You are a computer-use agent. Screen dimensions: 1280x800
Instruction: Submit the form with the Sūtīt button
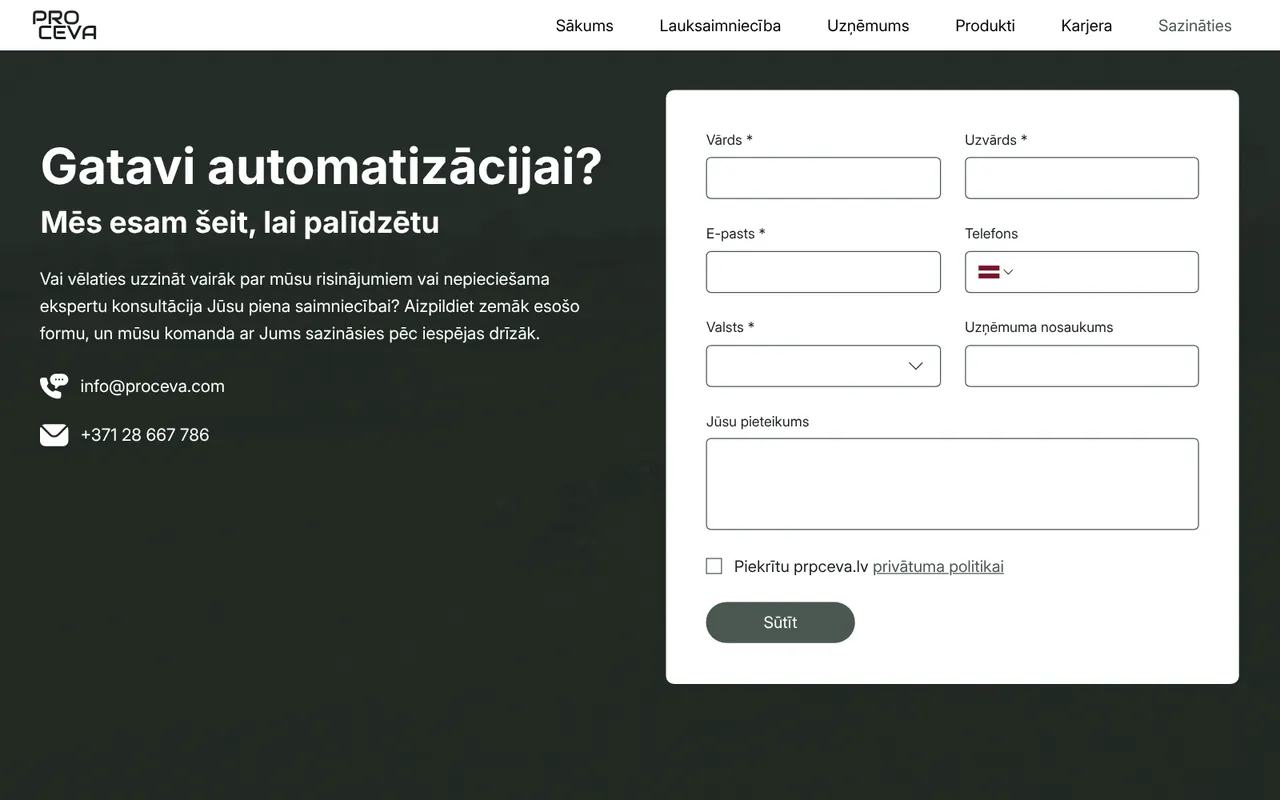tap(780, 622)
